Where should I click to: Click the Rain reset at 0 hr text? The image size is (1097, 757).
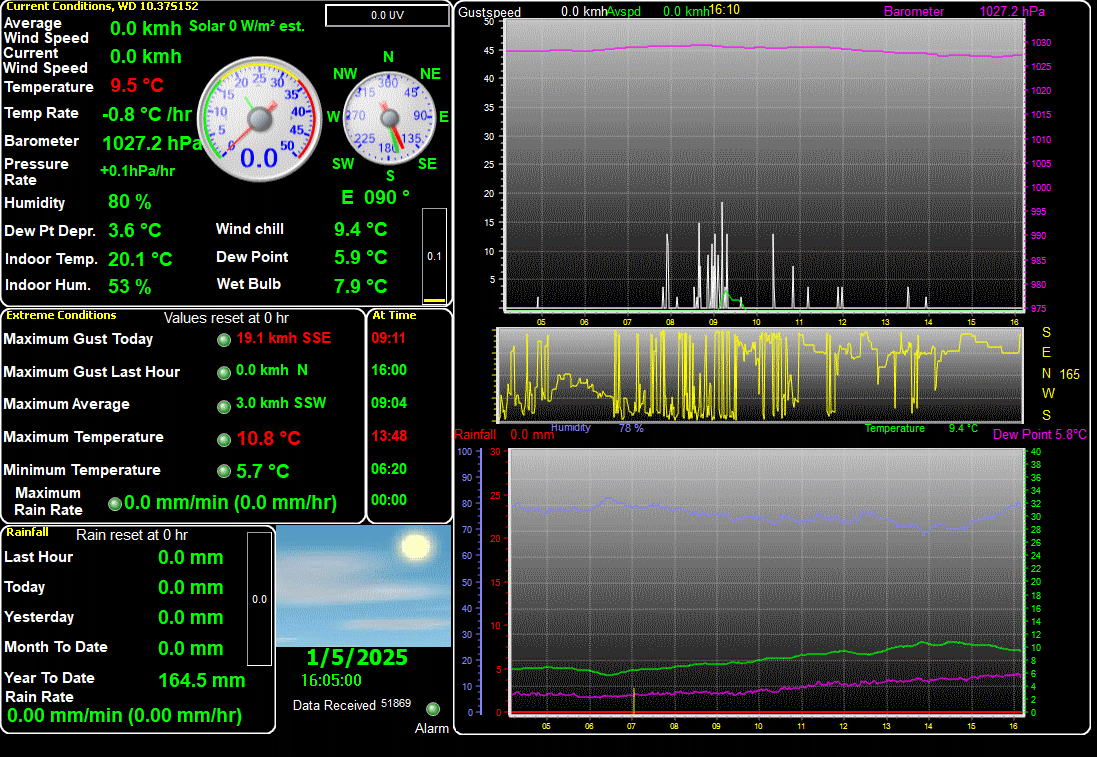click(x=132, y=535)
